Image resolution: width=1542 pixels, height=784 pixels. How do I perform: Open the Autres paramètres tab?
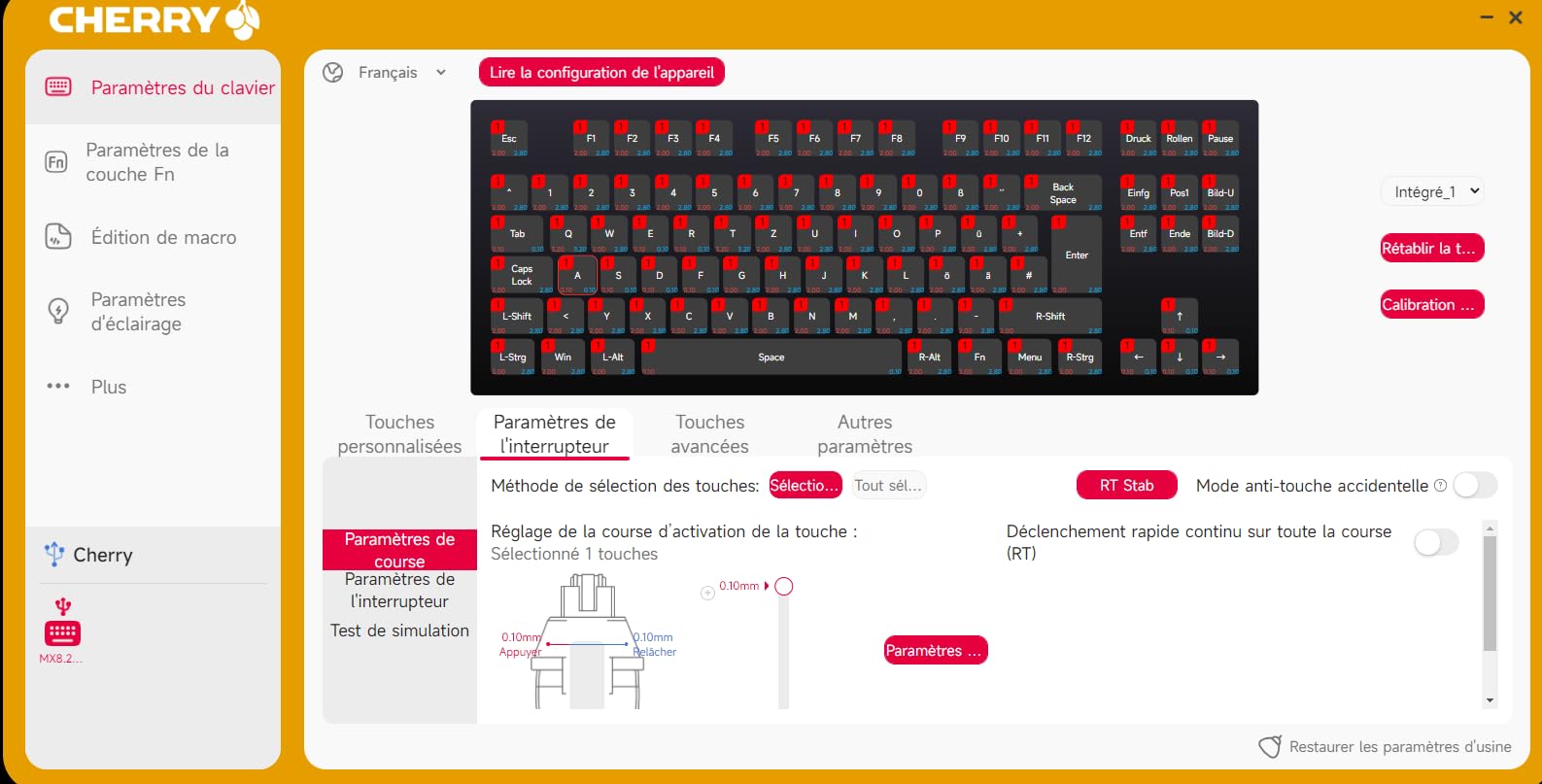[x=865, y=434]
